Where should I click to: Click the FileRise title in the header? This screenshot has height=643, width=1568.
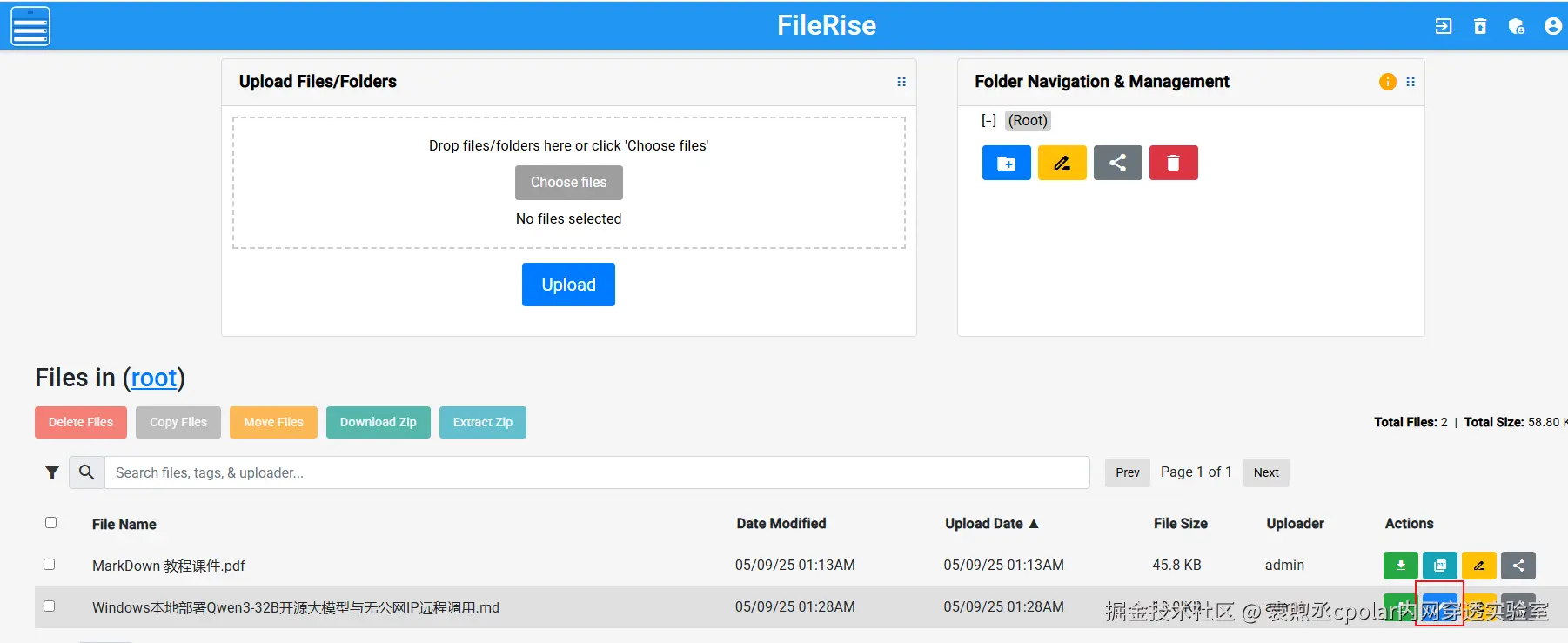point(827,25)
